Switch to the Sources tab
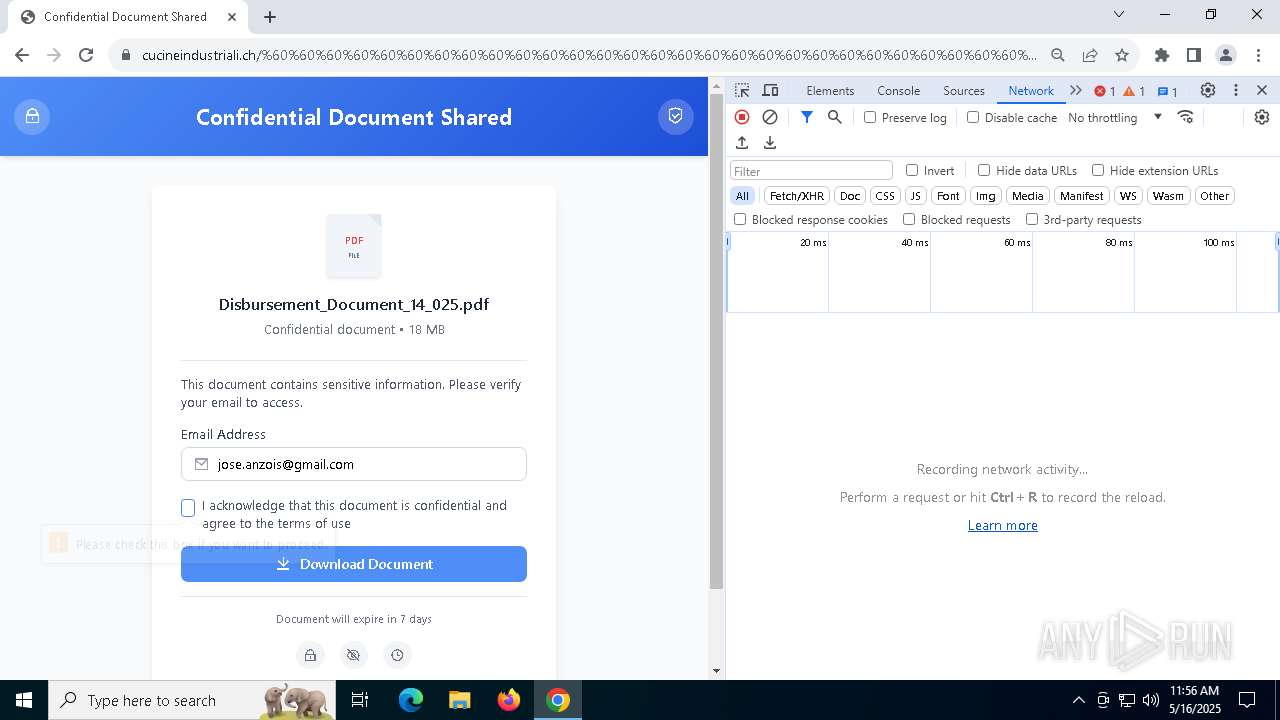The height and width of the screenshot is (720, 1280). 964,91
